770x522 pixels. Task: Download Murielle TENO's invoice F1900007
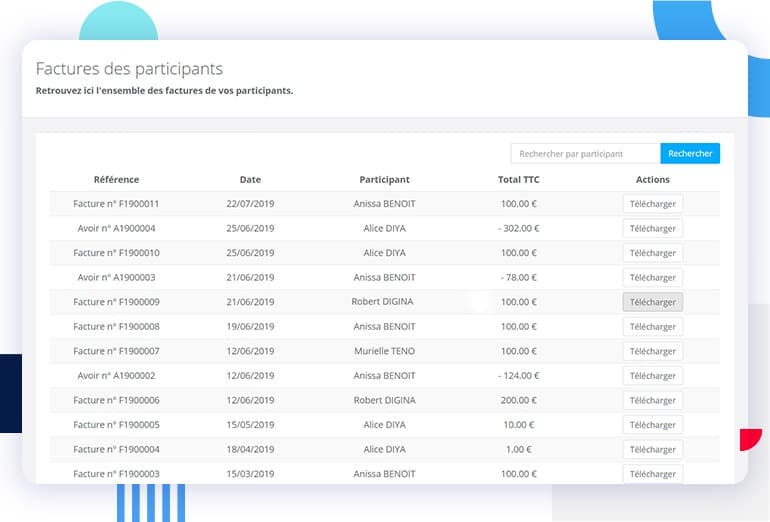[x=652, y=351]
